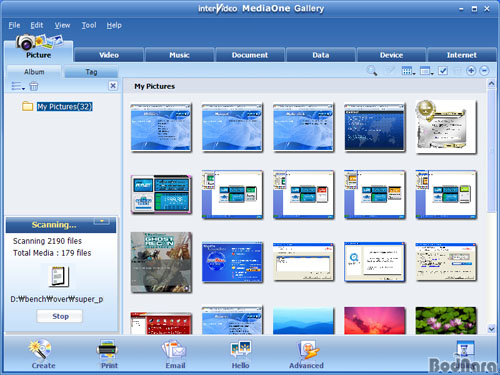Switch to the Video tab
The width and height of the screenshot is (500, 375).
109,55
